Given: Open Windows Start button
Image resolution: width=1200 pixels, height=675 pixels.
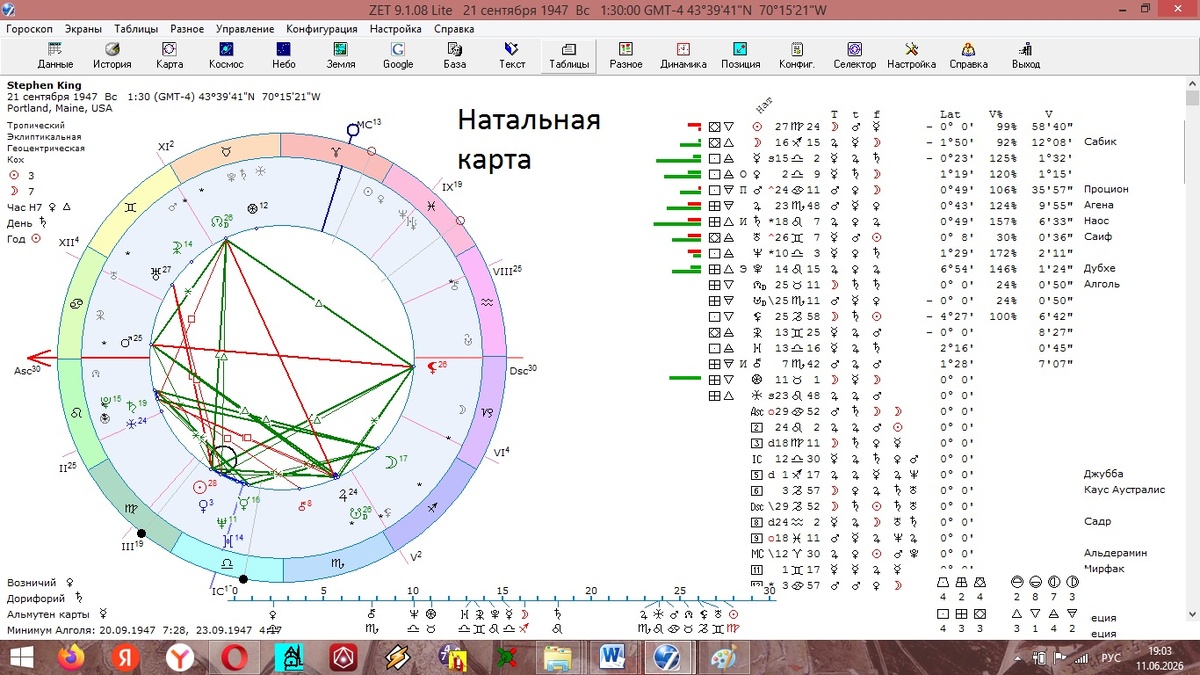Looking at the screenshot, I should 21,658.
